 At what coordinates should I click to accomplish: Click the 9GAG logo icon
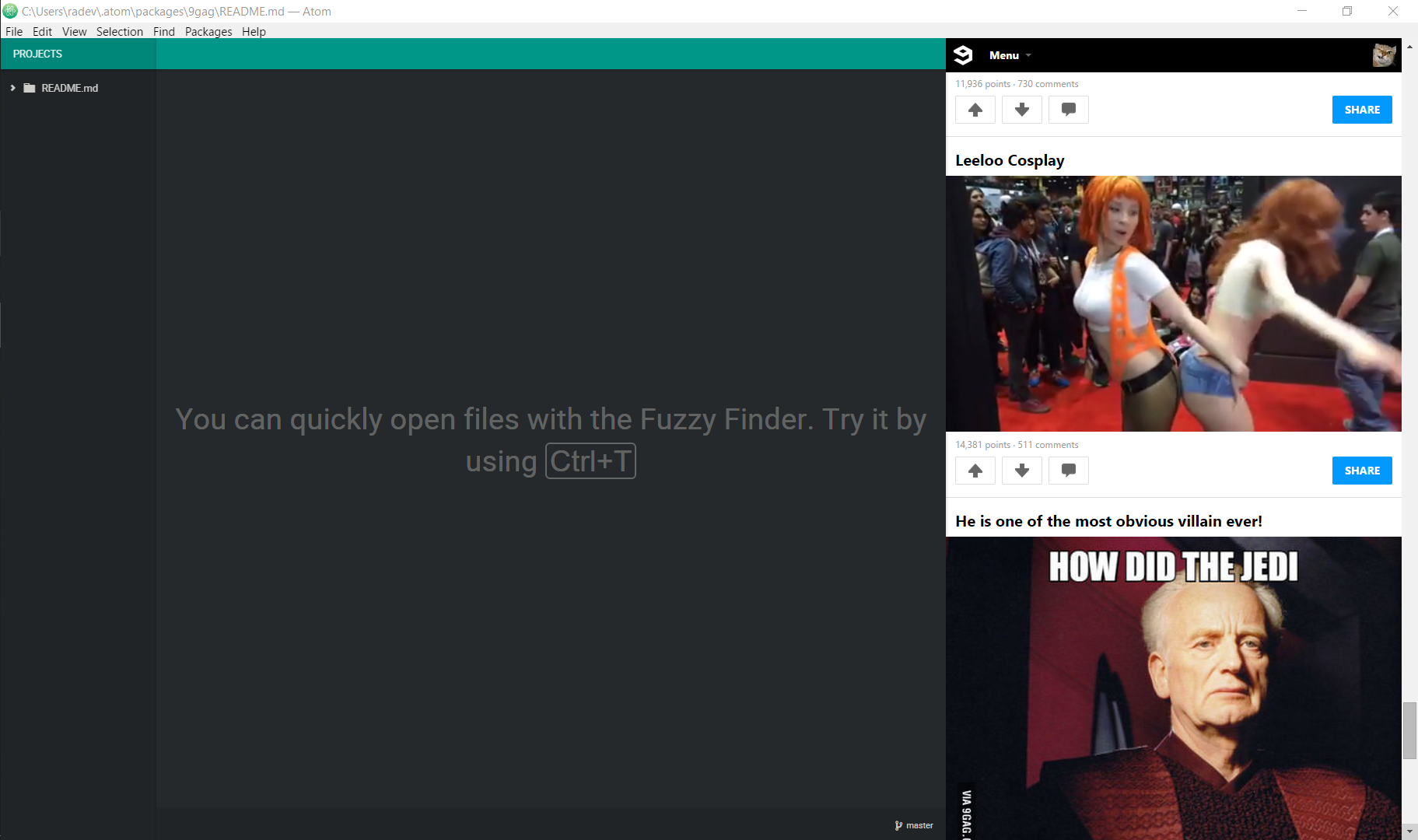tap(963, 55)
